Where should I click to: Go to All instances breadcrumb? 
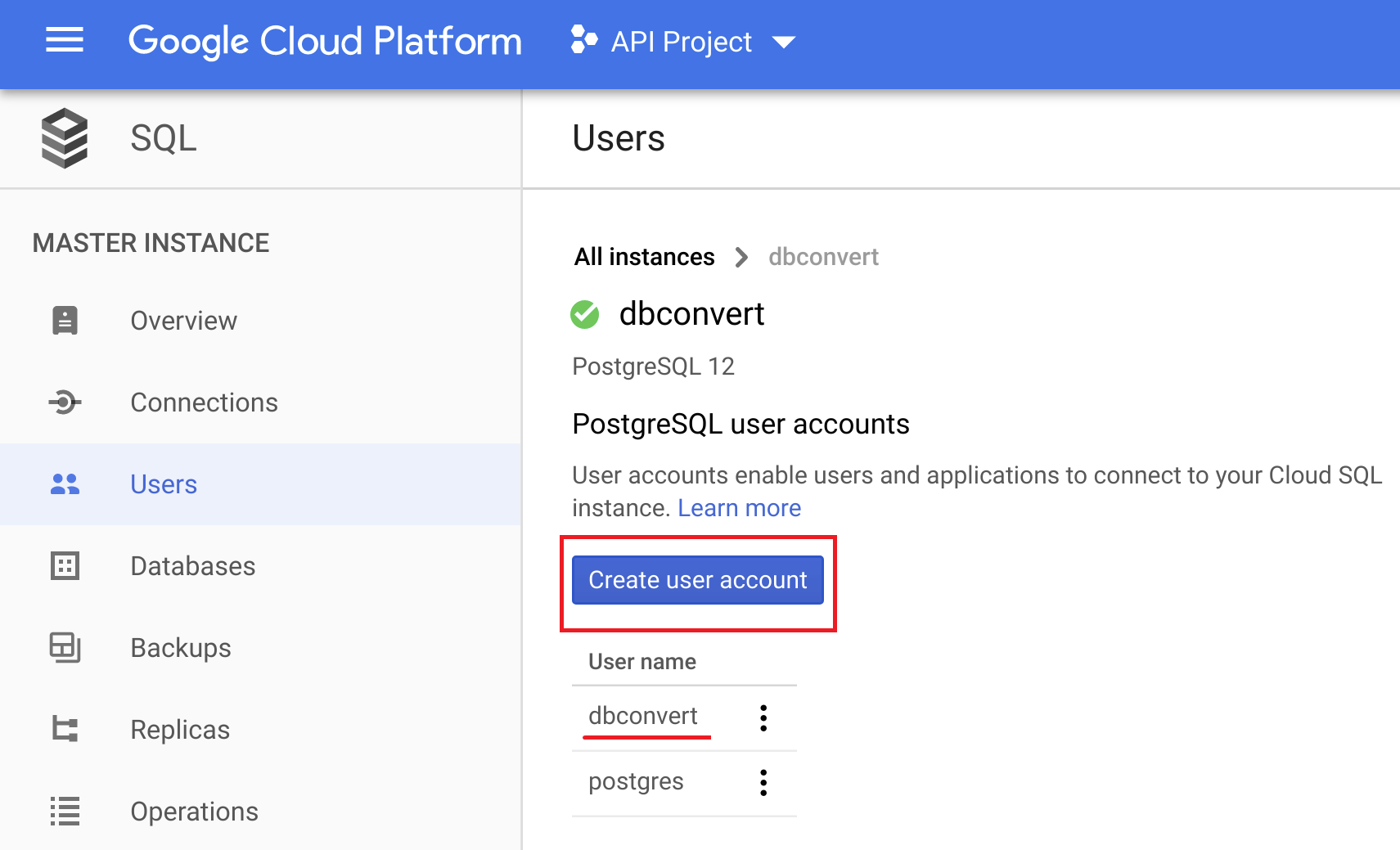pos(645,257)
